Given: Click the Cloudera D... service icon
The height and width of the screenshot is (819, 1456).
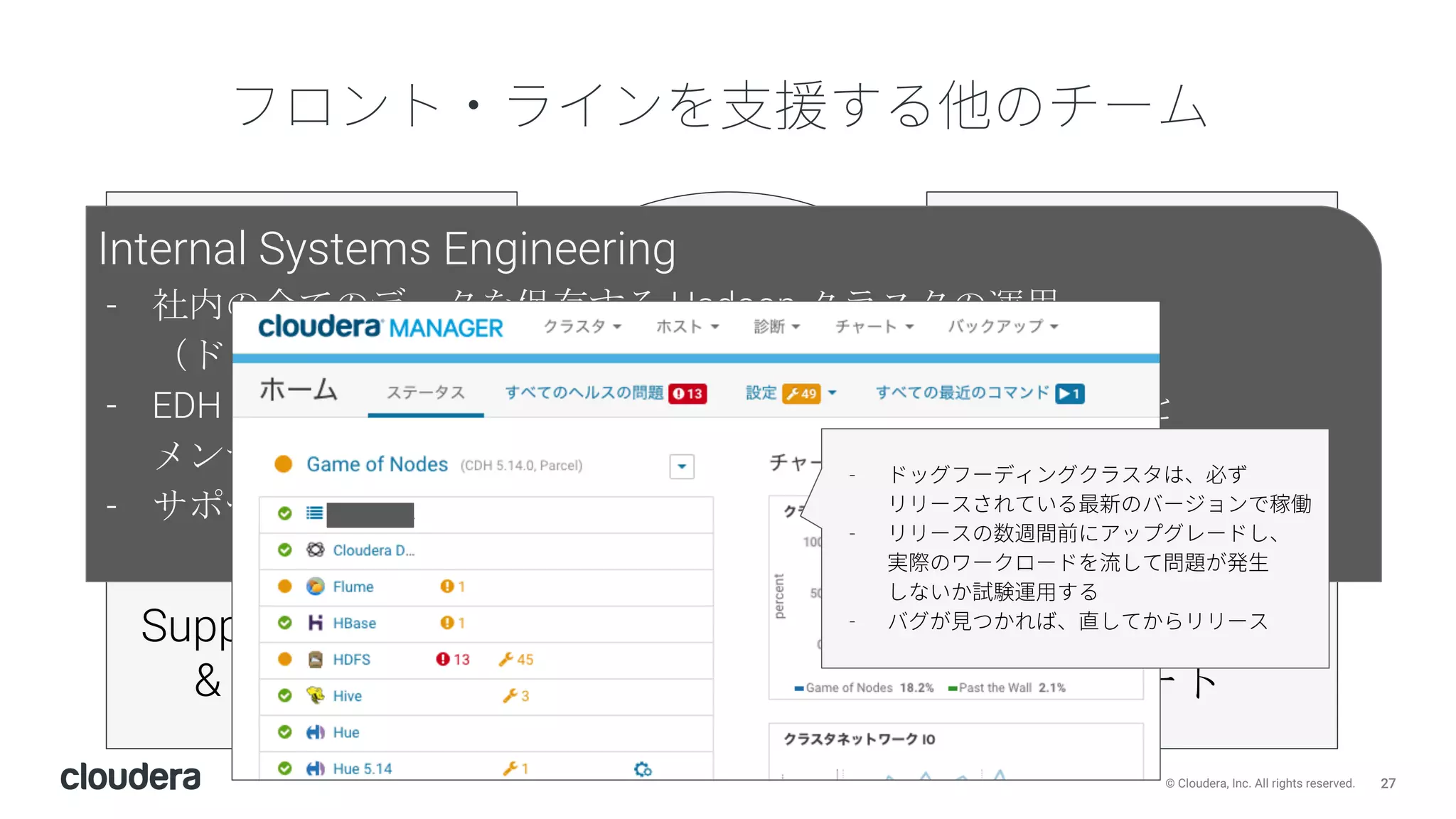Looking at the screenshot, I should pyautogui.click(x=316, y=550).
